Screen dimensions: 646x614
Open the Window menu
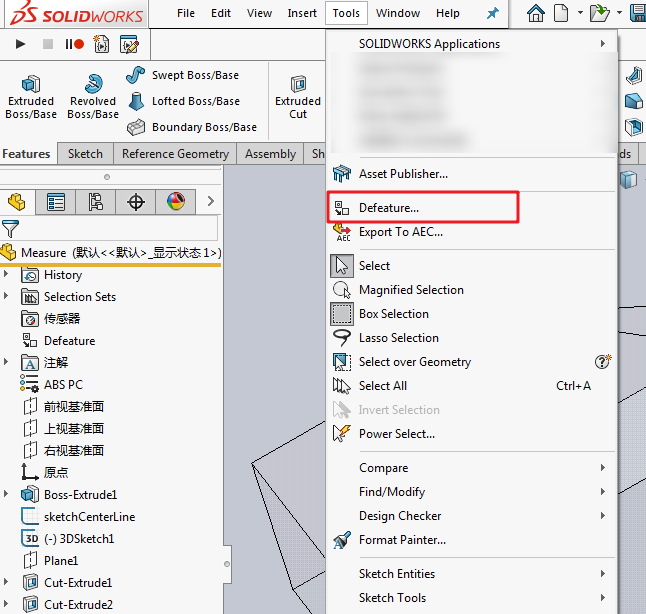[398, 13]
